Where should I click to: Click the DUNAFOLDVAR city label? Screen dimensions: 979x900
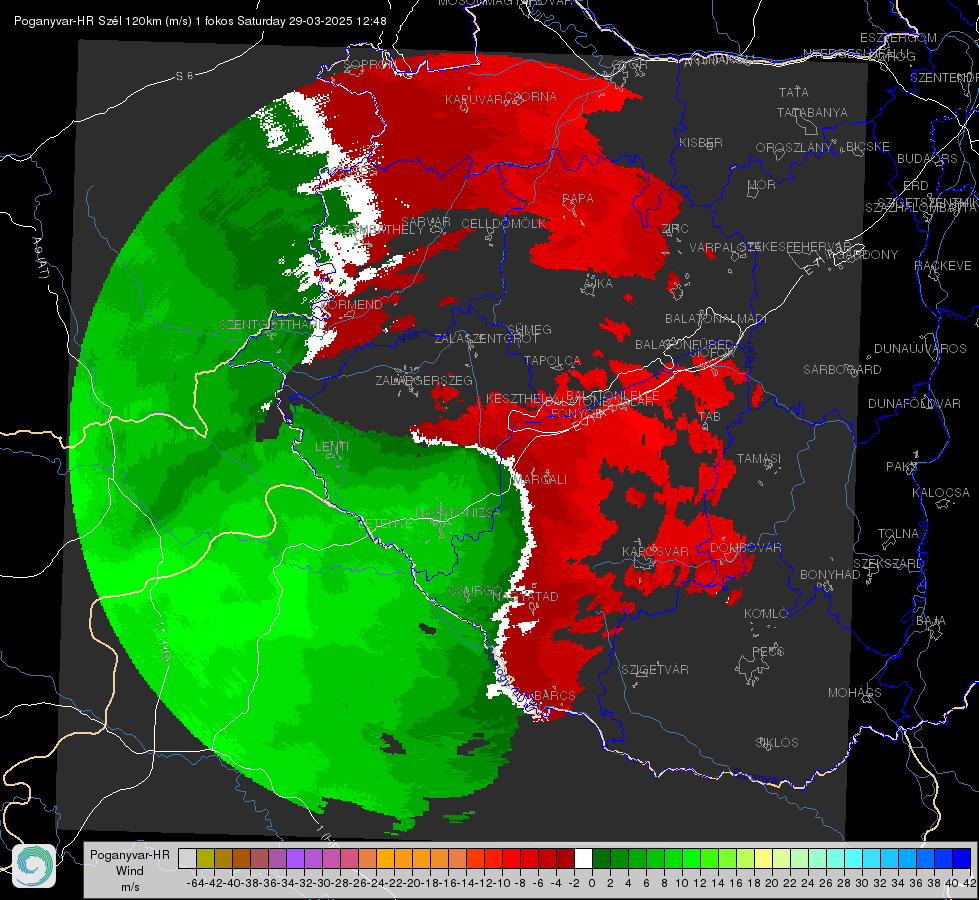coord(914,404)
